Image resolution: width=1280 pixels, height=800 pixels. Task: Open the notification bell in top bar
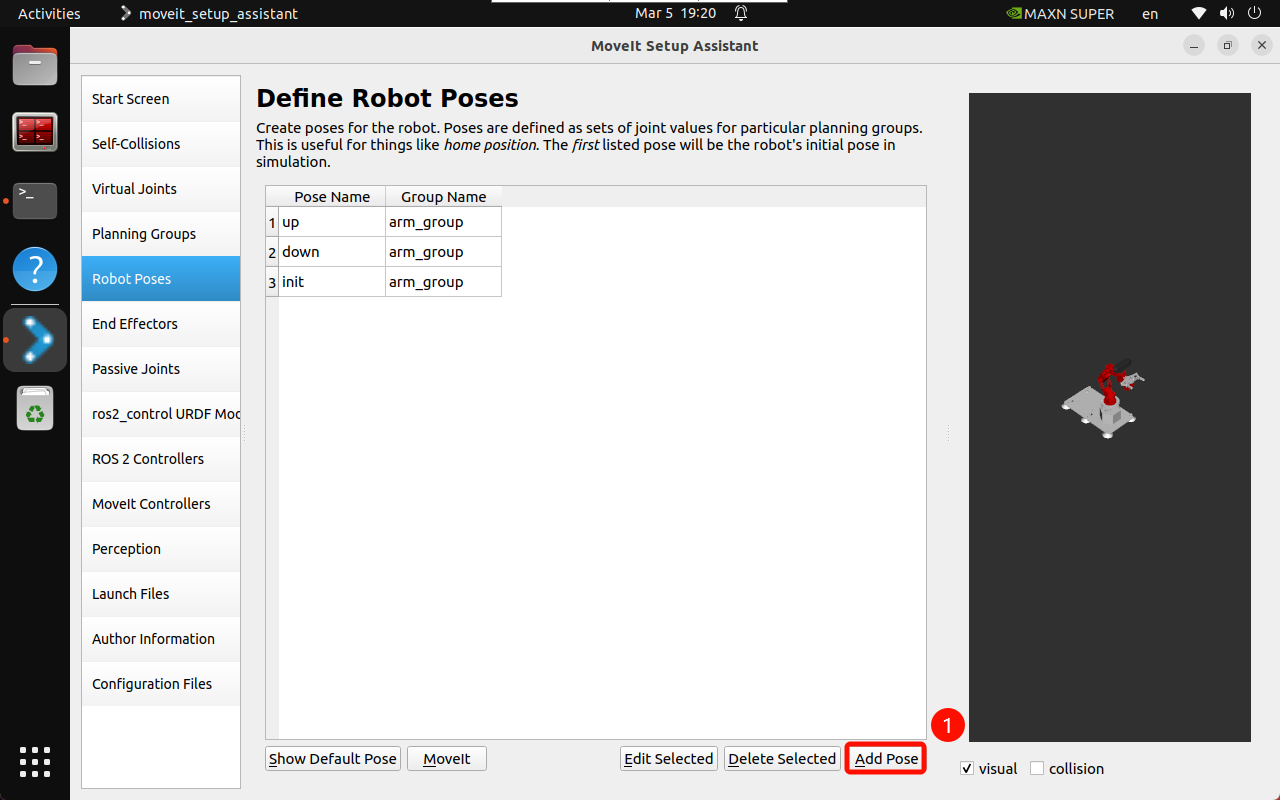pos(741,13)
